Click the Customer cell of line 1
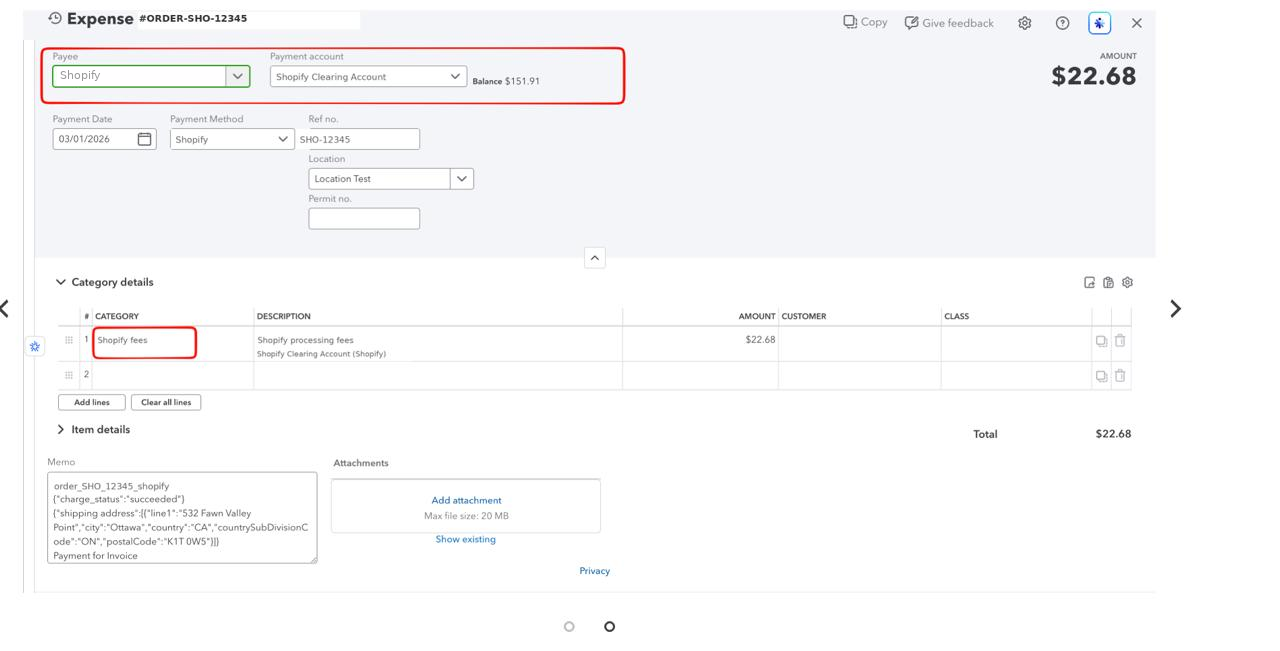 [859, 344]
